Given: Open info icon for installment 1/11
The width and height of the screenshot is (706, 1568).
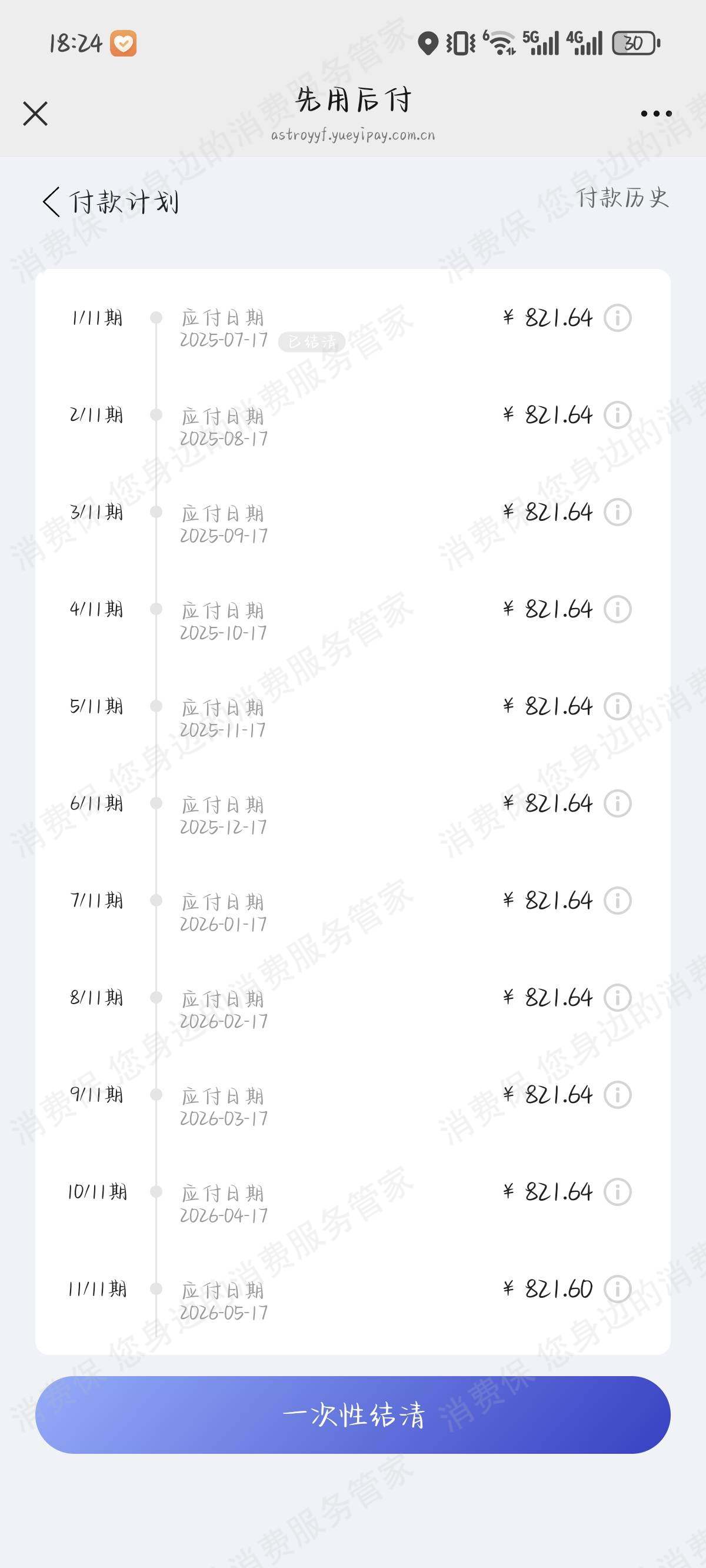Looking at the screenshot, I should pyautogui.click(x=617, y=318).
